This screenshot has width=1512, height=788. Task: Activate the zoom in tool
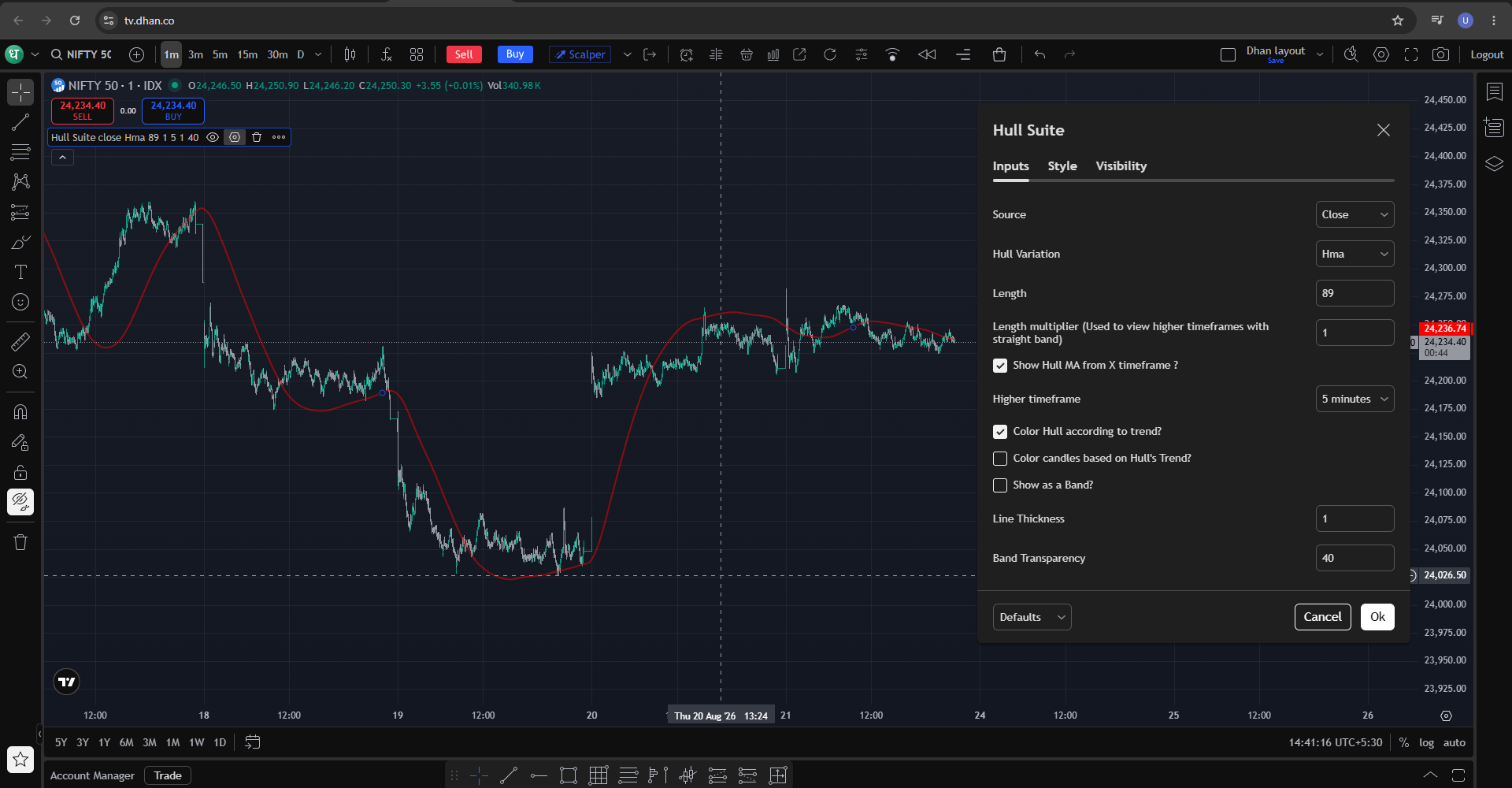(20, 371)
